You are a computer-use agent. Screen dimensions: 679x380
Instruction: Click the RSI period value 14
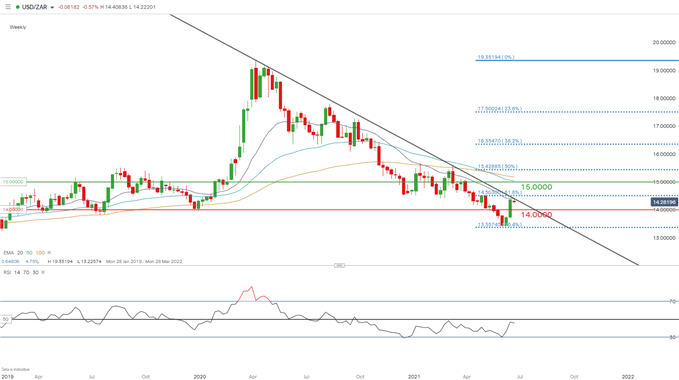point(17,273)
